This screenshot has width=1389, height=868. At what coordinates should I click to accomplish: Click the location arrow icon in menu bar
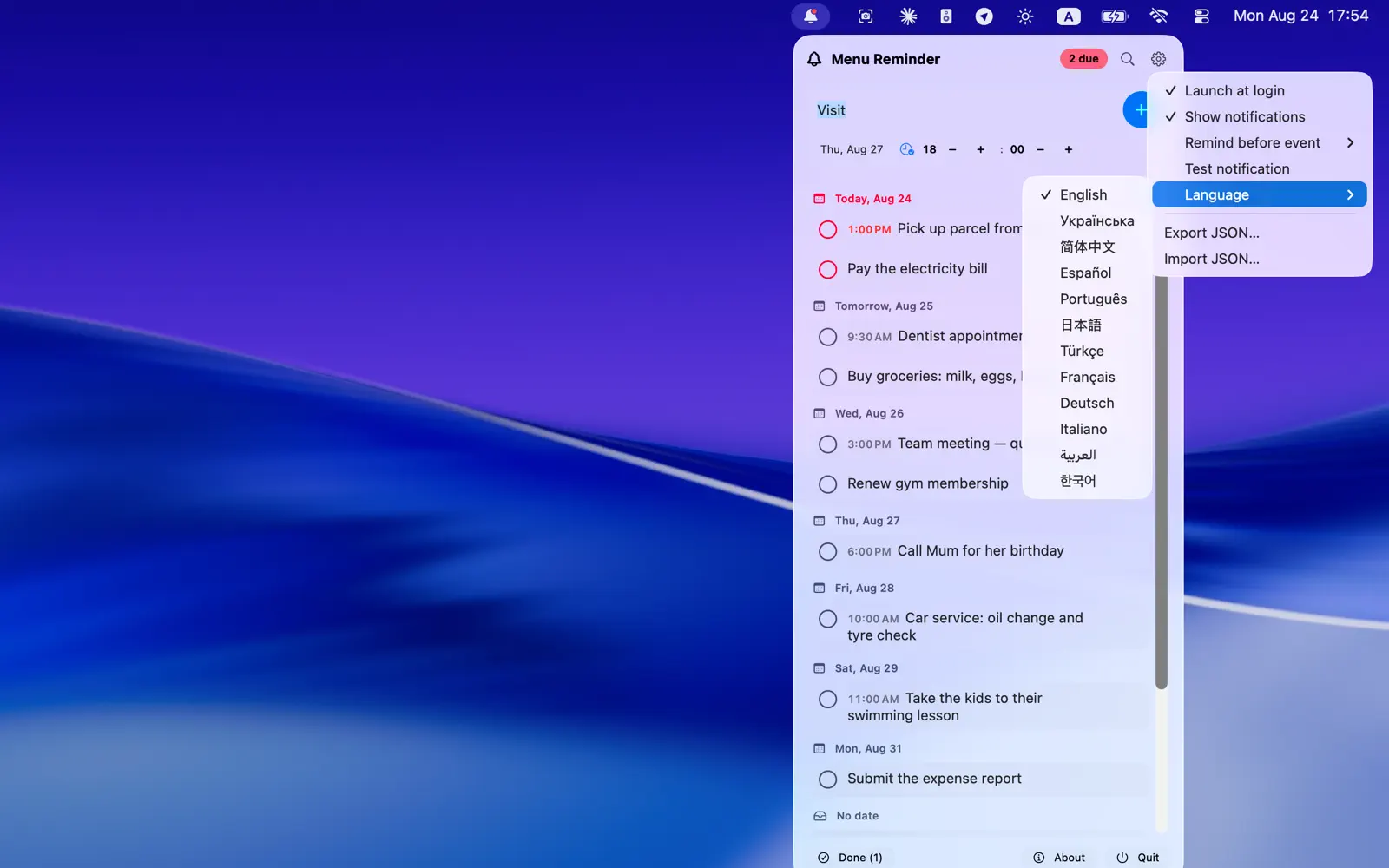(984, 16)
